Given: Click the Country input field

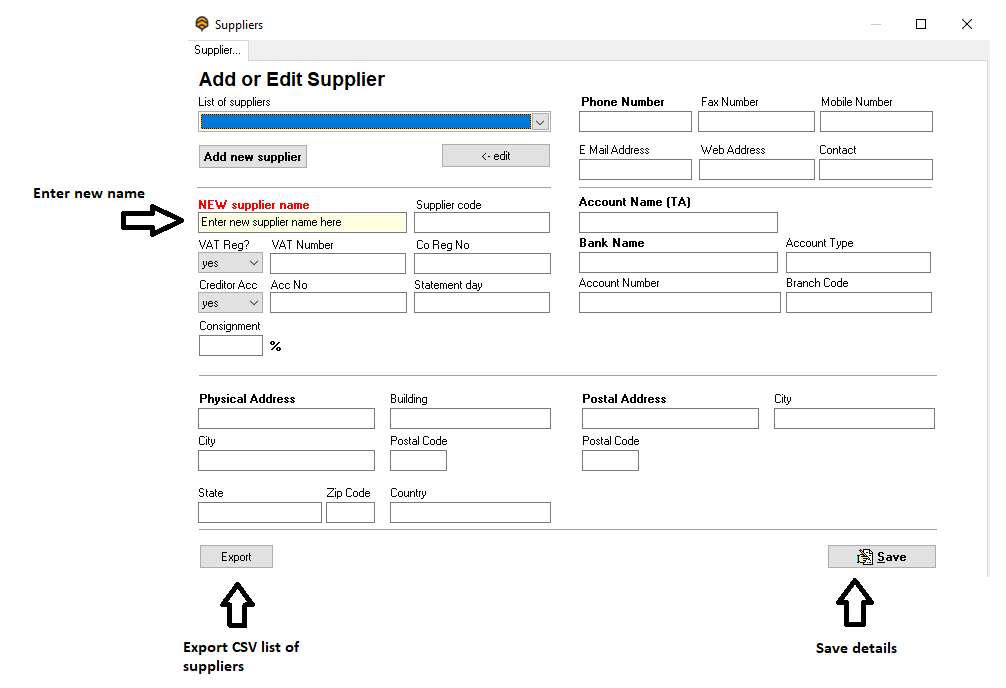Looking at the screenshot, I should point(470,513).
